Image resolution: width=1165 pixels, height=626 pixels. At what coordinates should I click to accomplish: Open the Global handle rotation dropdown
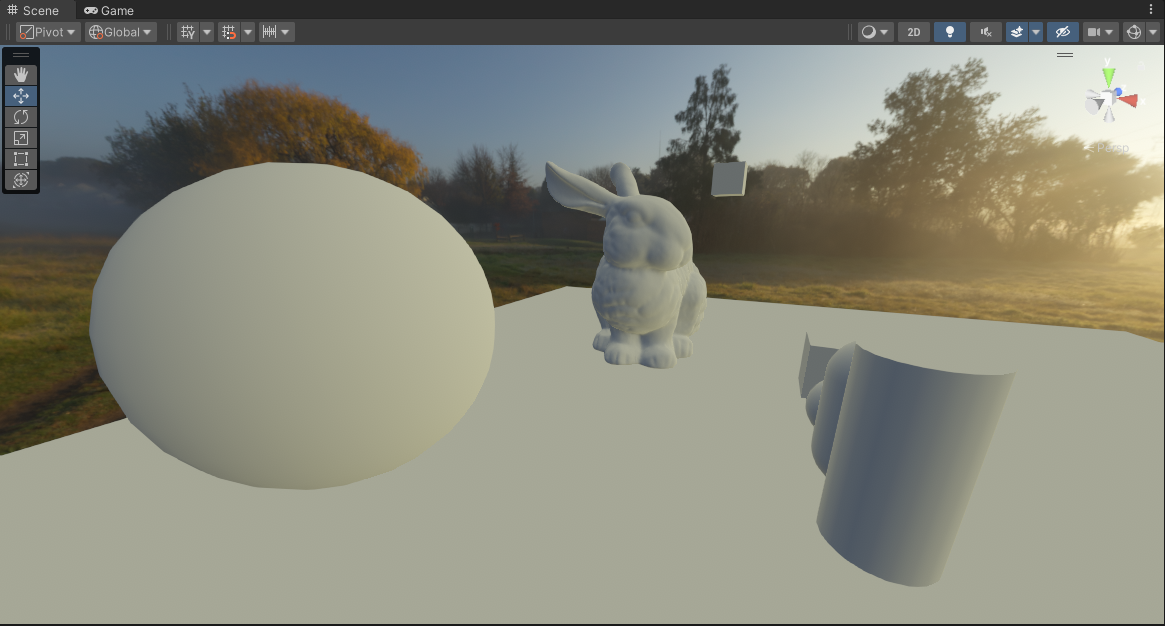tap(120, 32)
